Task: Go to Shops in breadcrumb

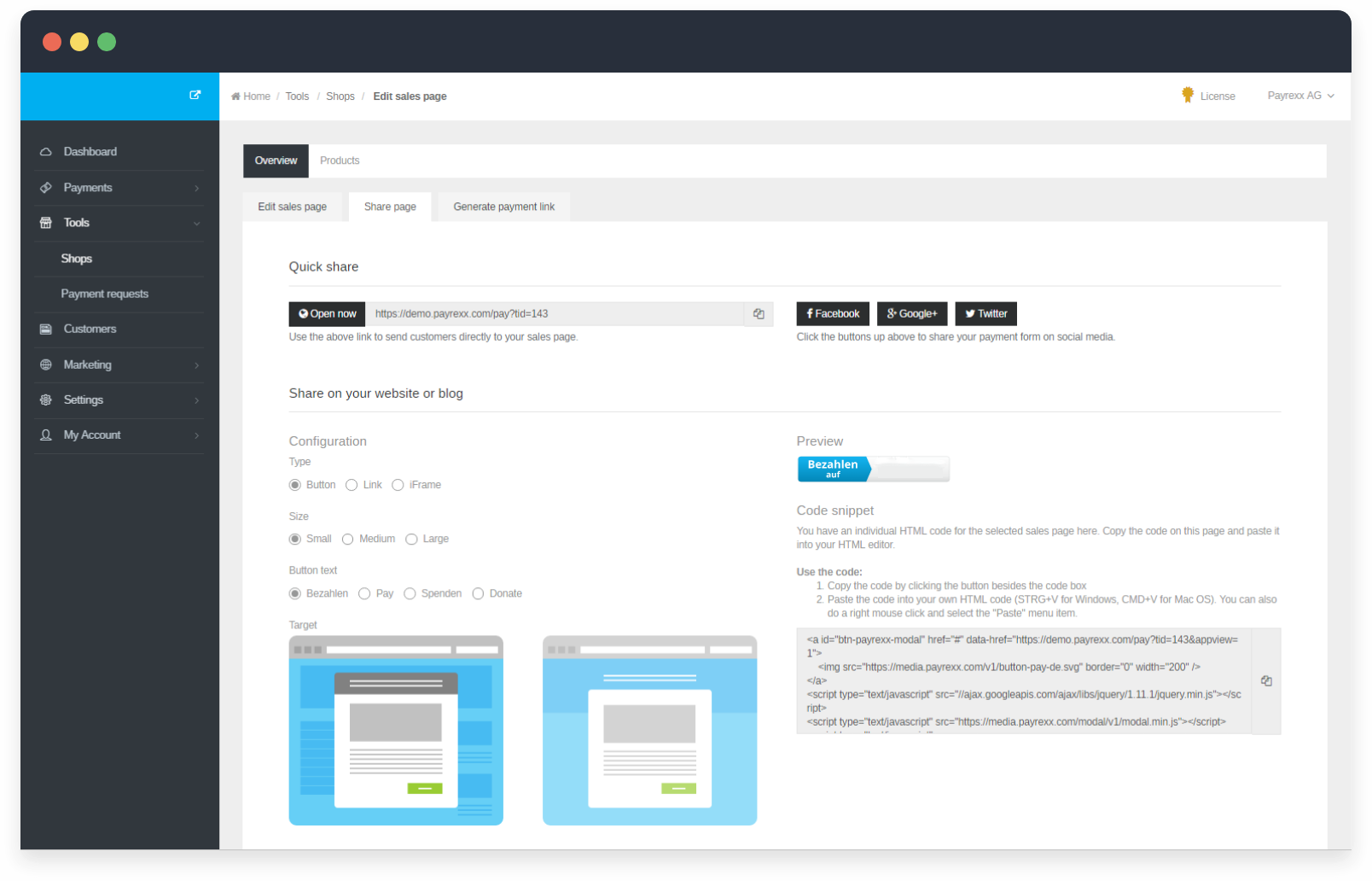Action: (340, 96)
